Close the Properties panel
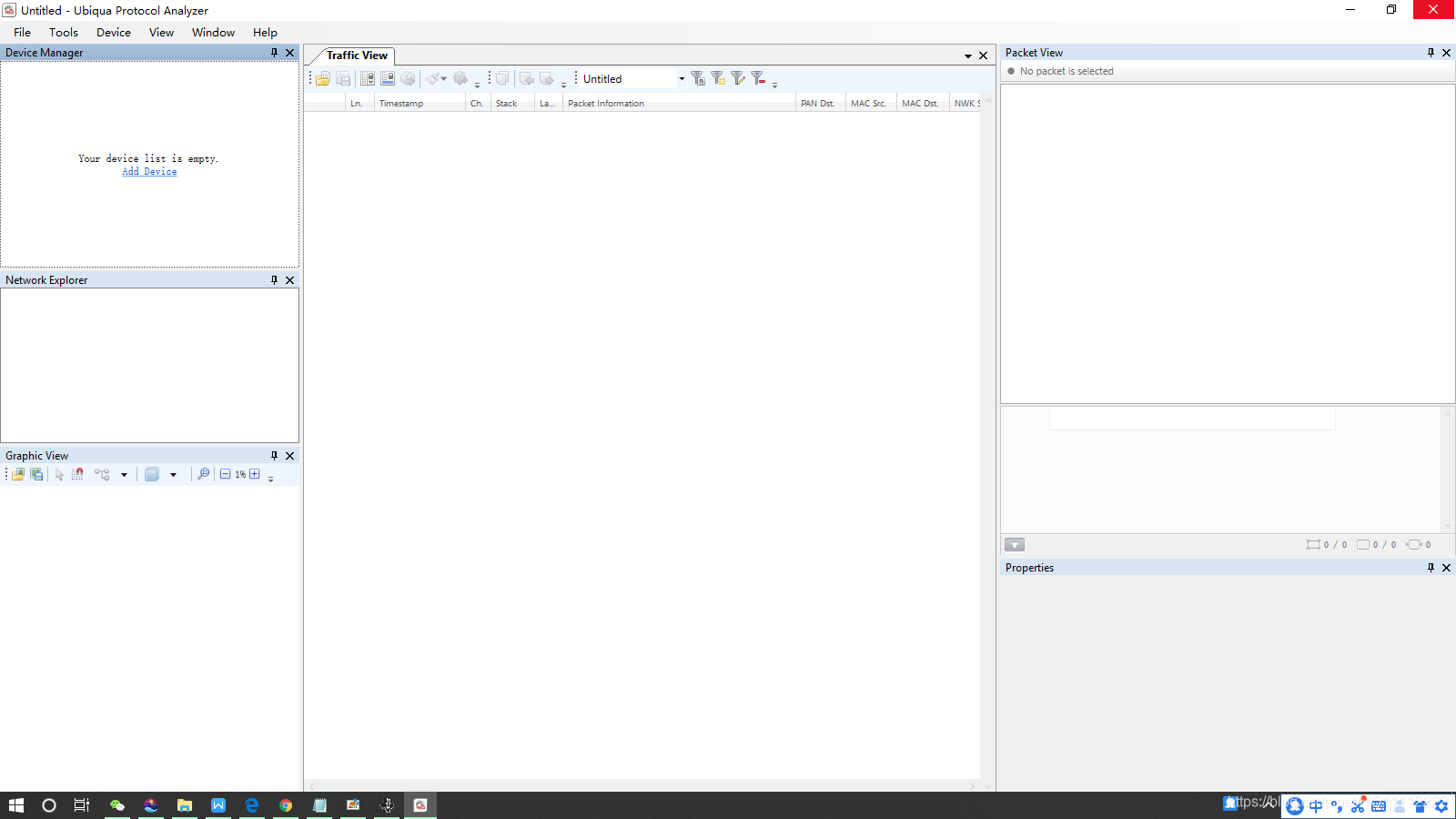The image size is (1456, 819). click(1447, 568)
